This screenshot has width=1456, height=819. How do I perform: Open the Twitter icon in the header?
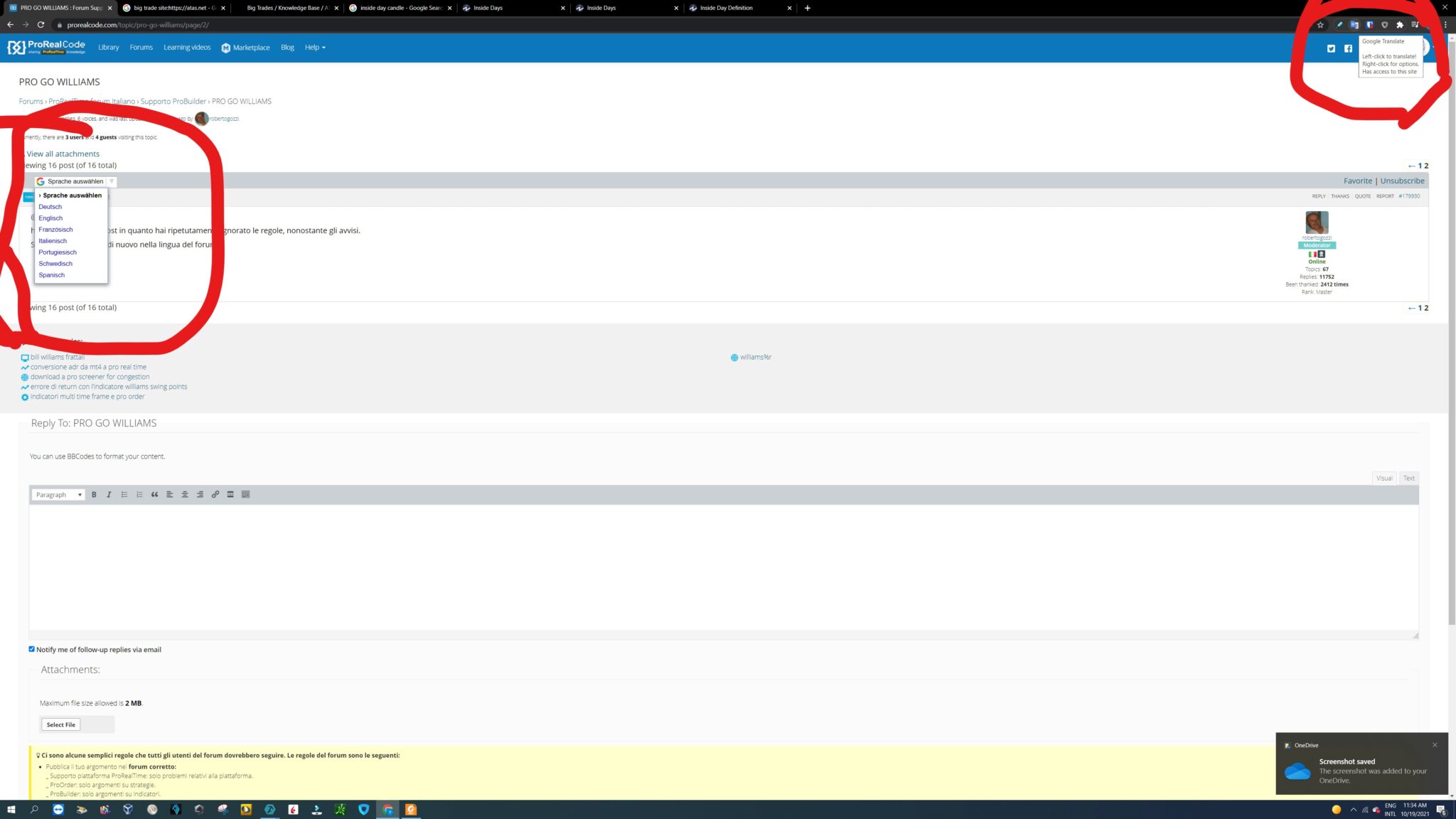pos(1331,48)
